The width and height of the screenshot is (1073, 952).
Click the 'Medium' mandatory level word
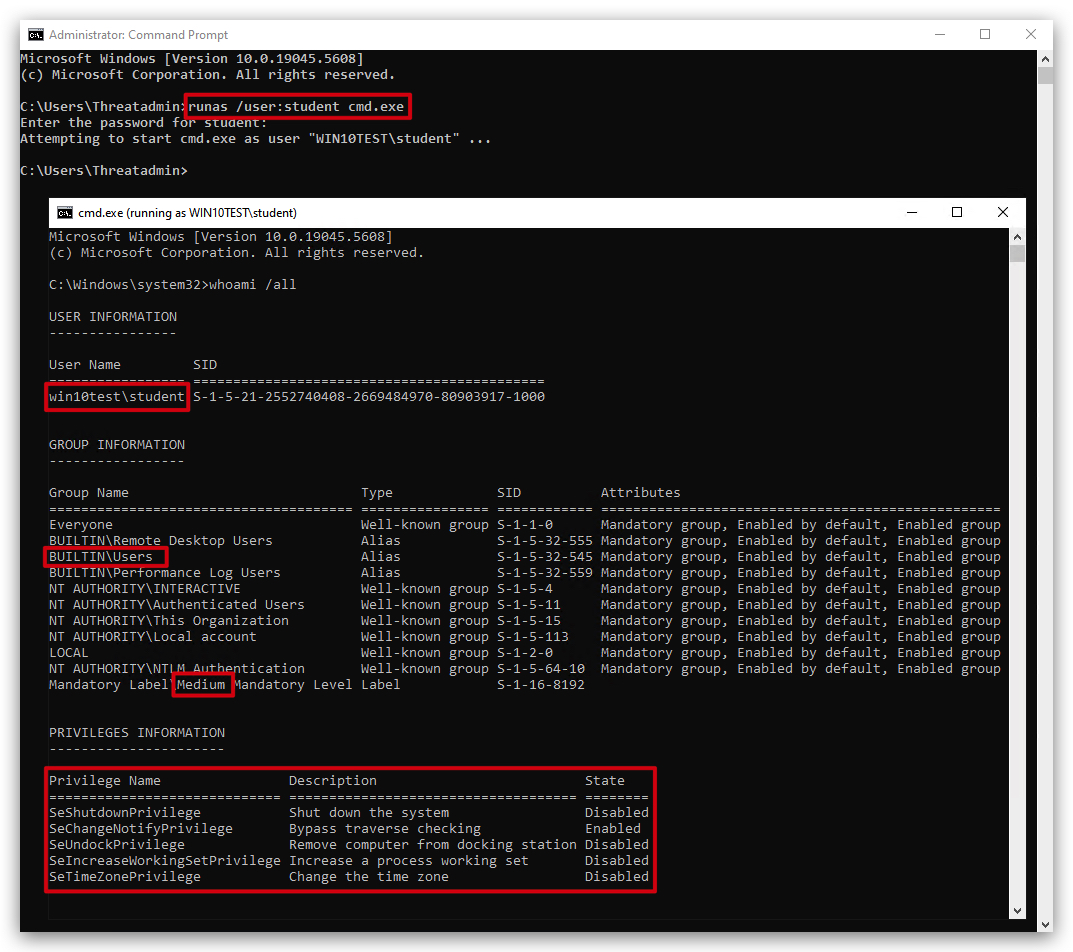201,685
